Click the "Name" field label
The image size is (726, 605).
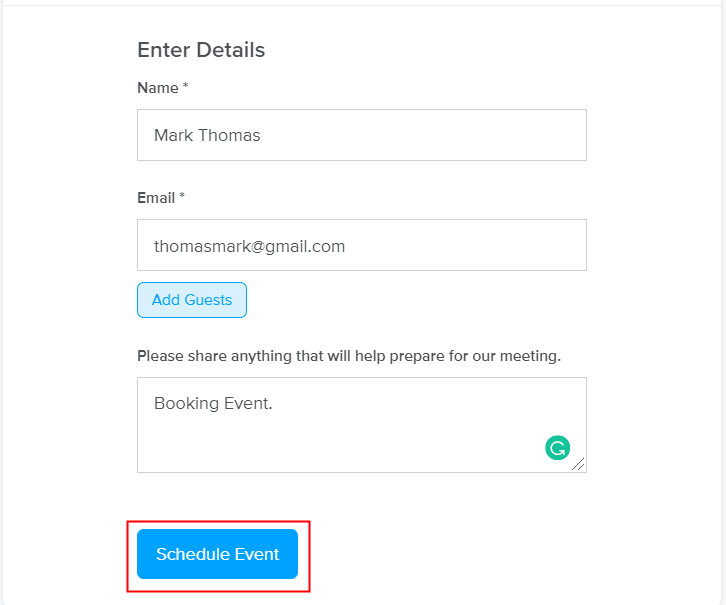[157, 88]
